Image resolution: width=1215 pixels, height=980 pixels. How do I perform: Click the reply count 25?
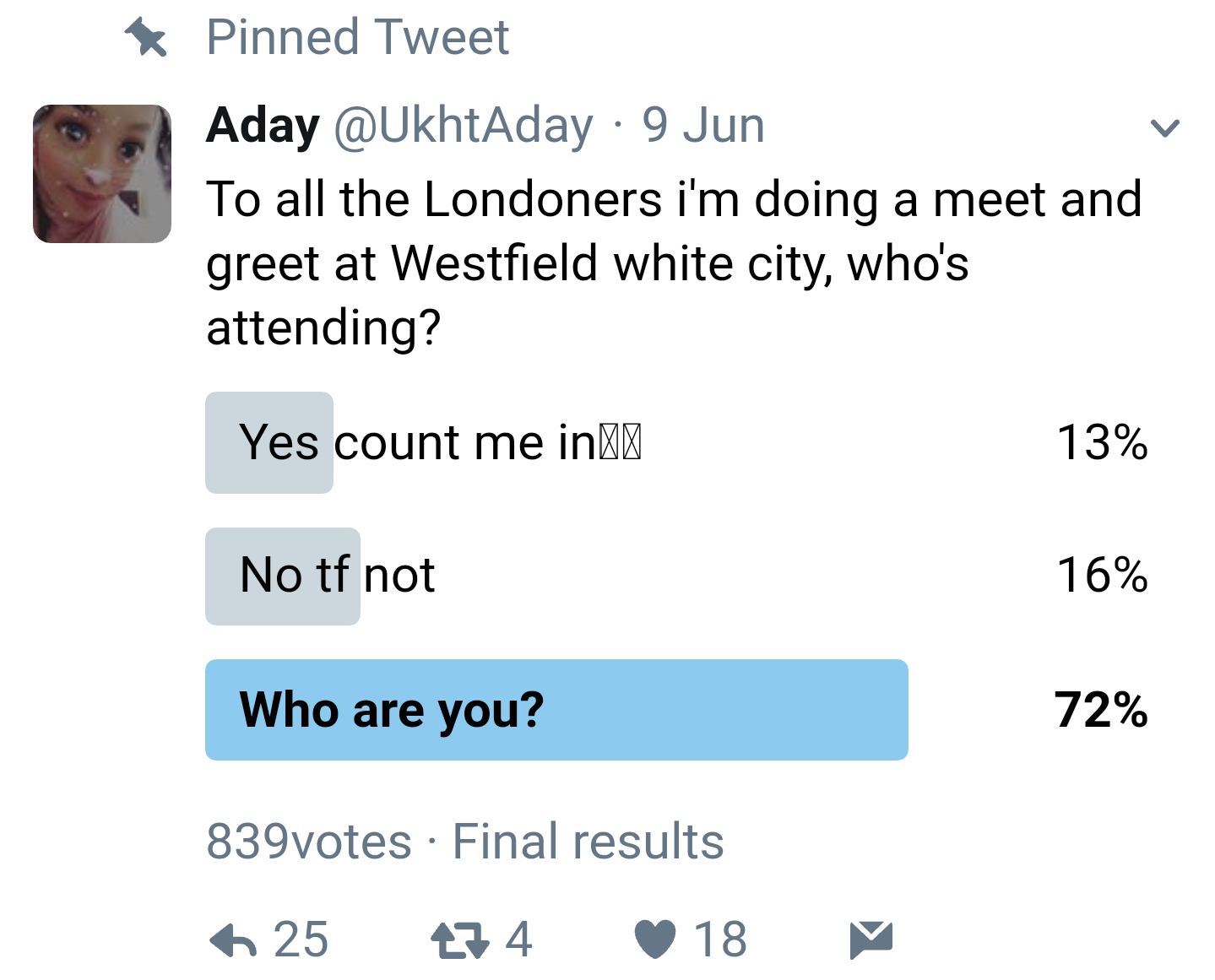pos(301,939)
